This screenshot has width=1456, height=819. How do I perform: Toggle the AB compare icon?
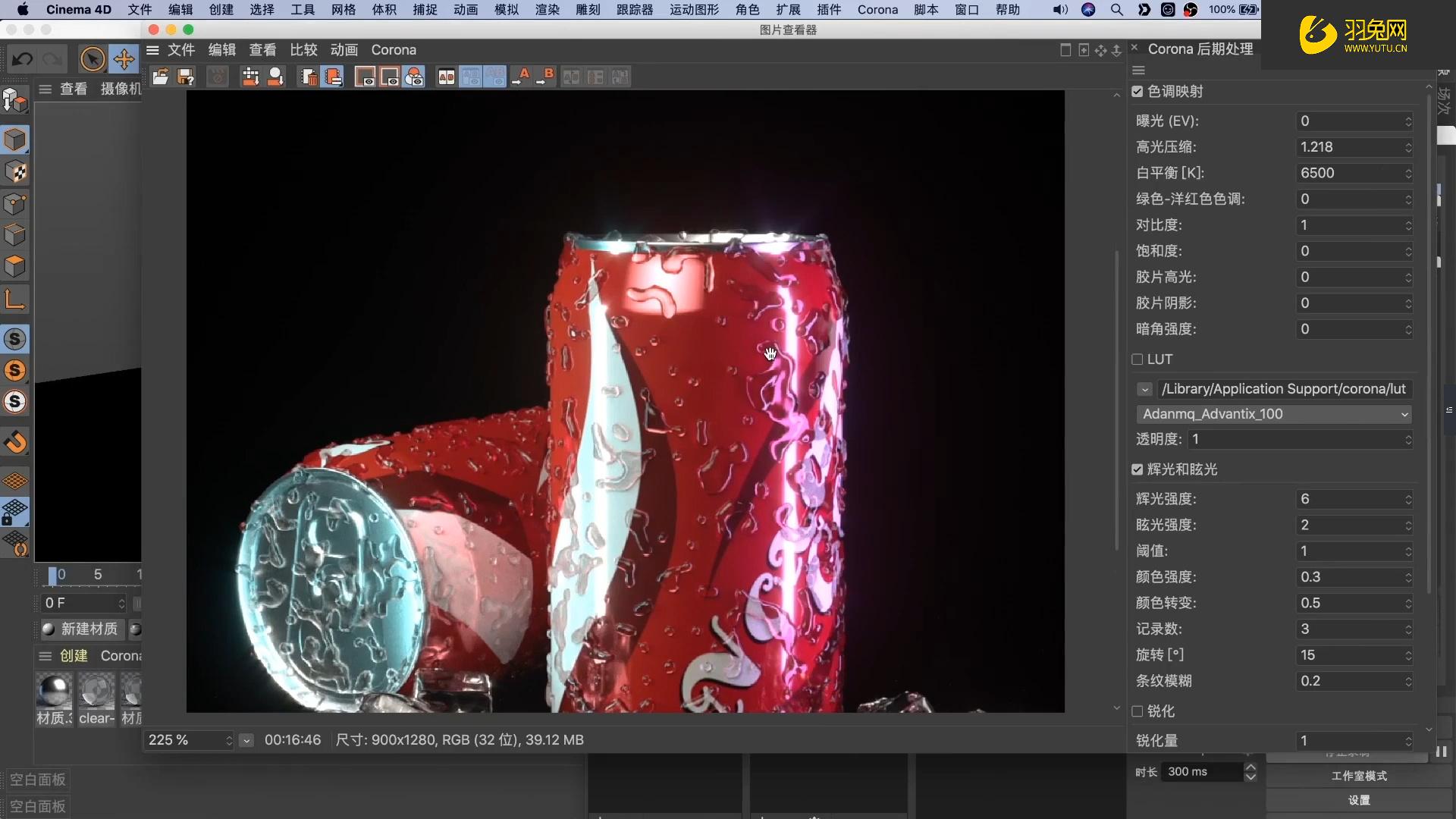click(447, 77)
